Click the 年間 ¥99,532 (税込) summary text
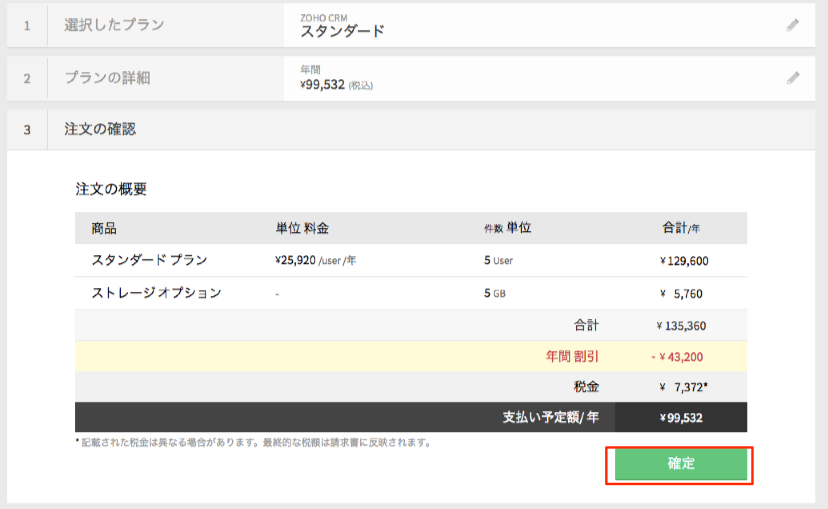This screenshot has width=828, height=509. click(x=336, y=79)
